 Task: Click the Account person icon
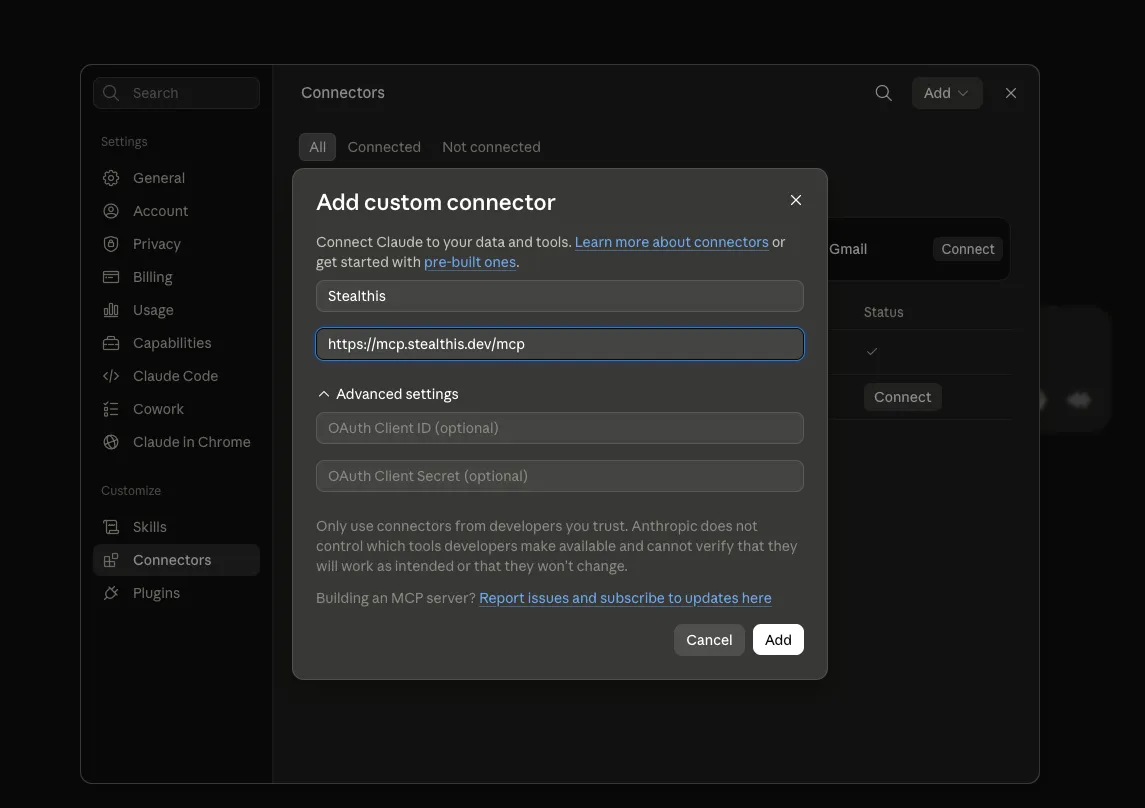(x=111, y=211)
